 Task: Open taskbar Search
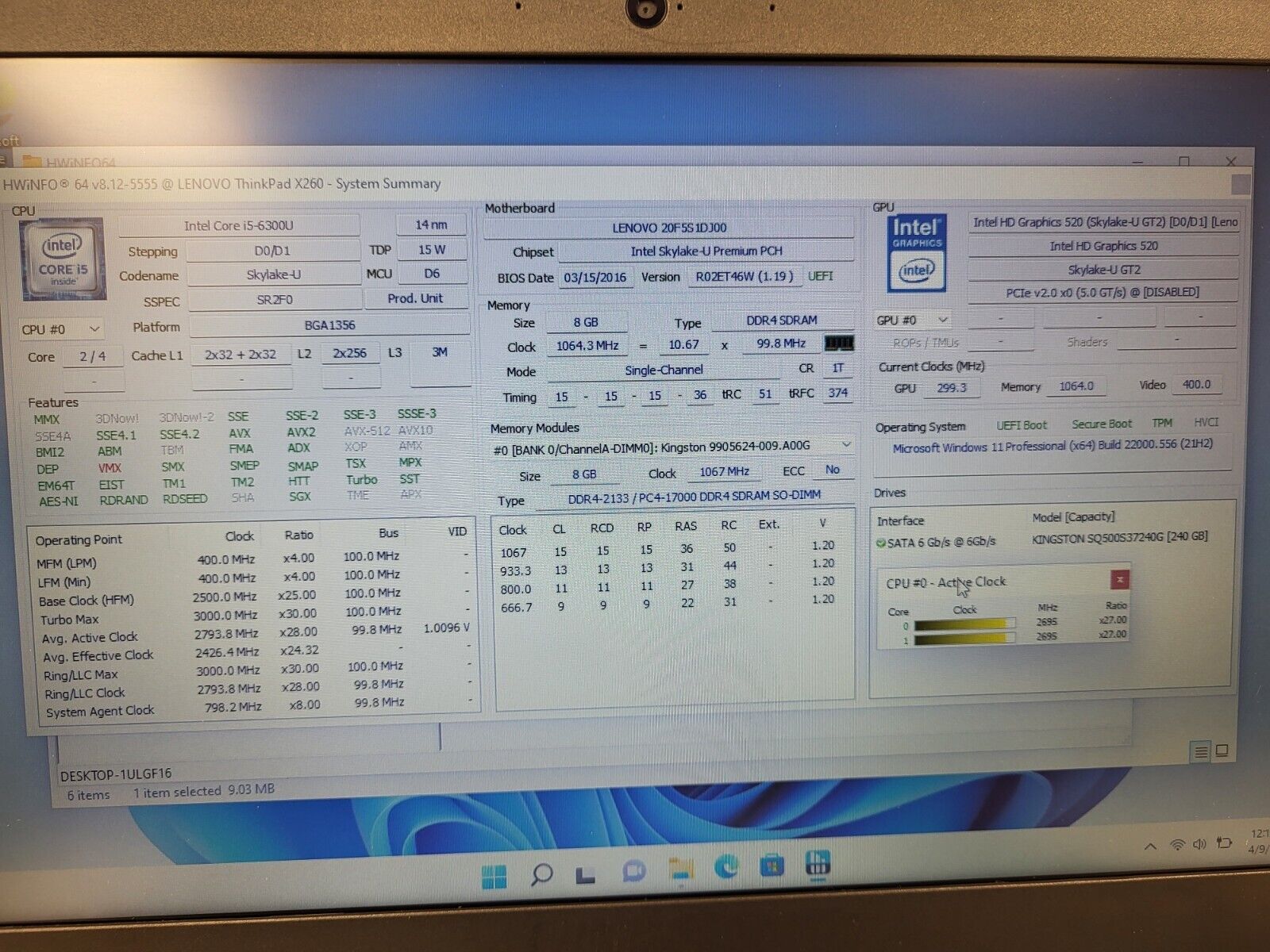541,875
